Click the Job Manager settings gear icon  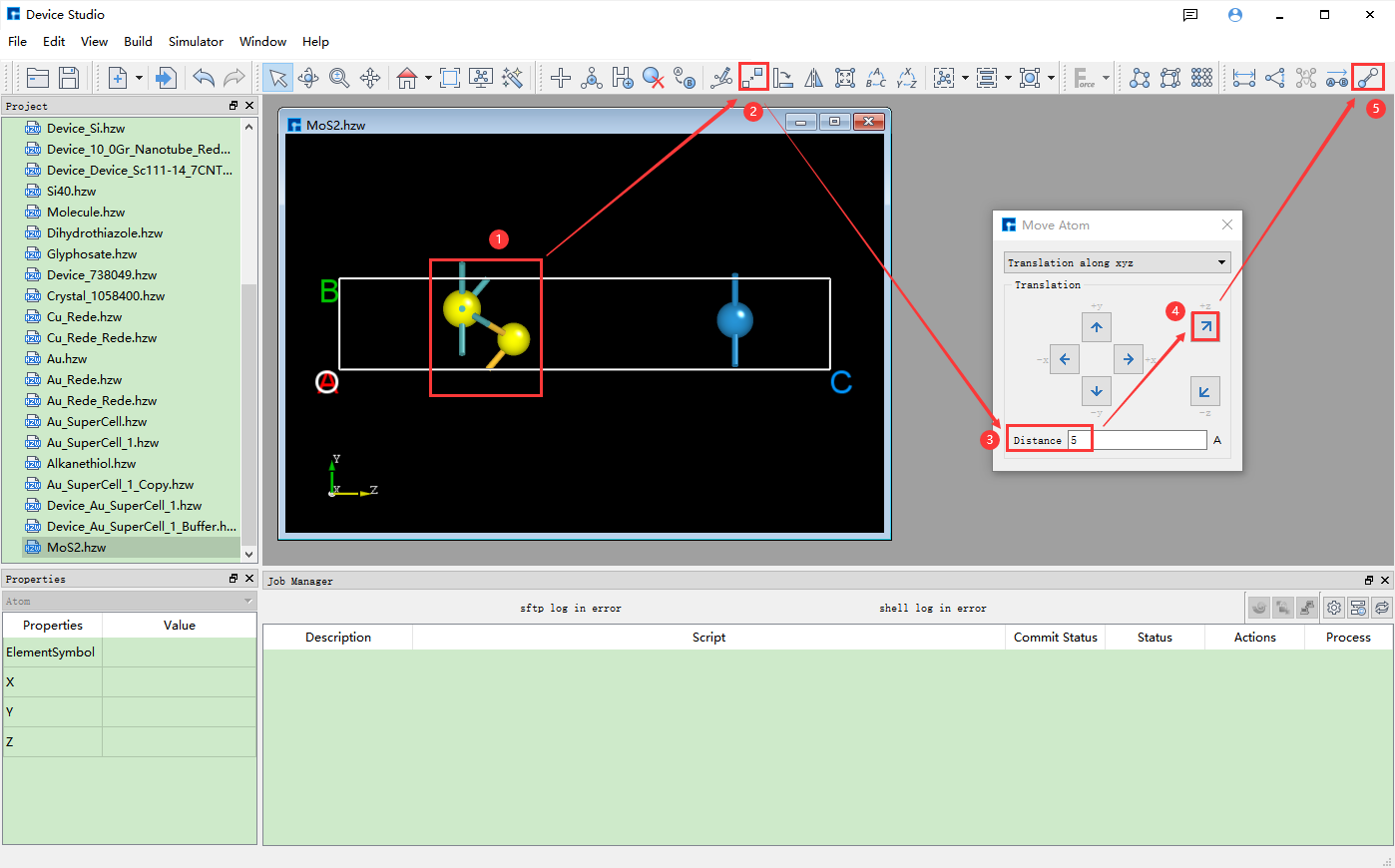[x=1334, y=608]
